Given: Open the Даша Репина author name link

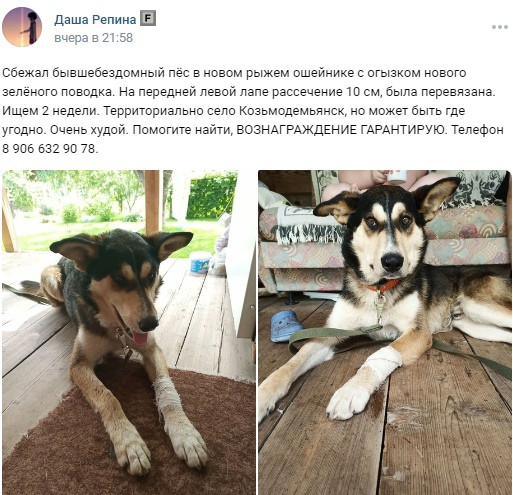Looking at the screenshot, I should 95,20.
